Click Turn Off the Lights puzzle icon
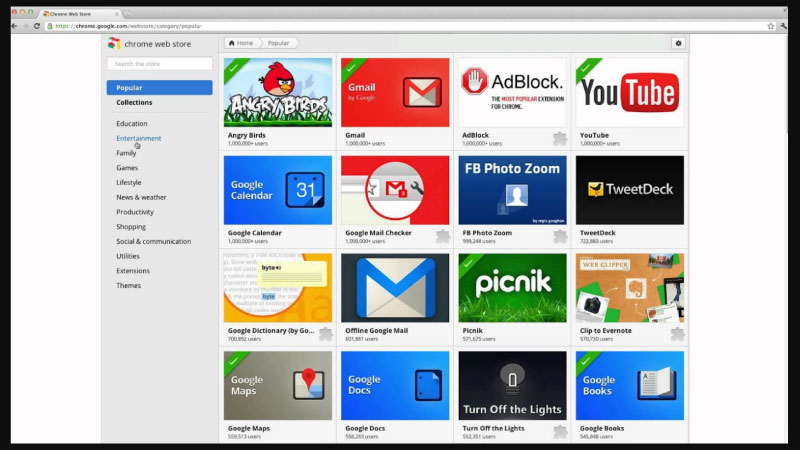Screen dimensions: 800x450 (560, 432)
